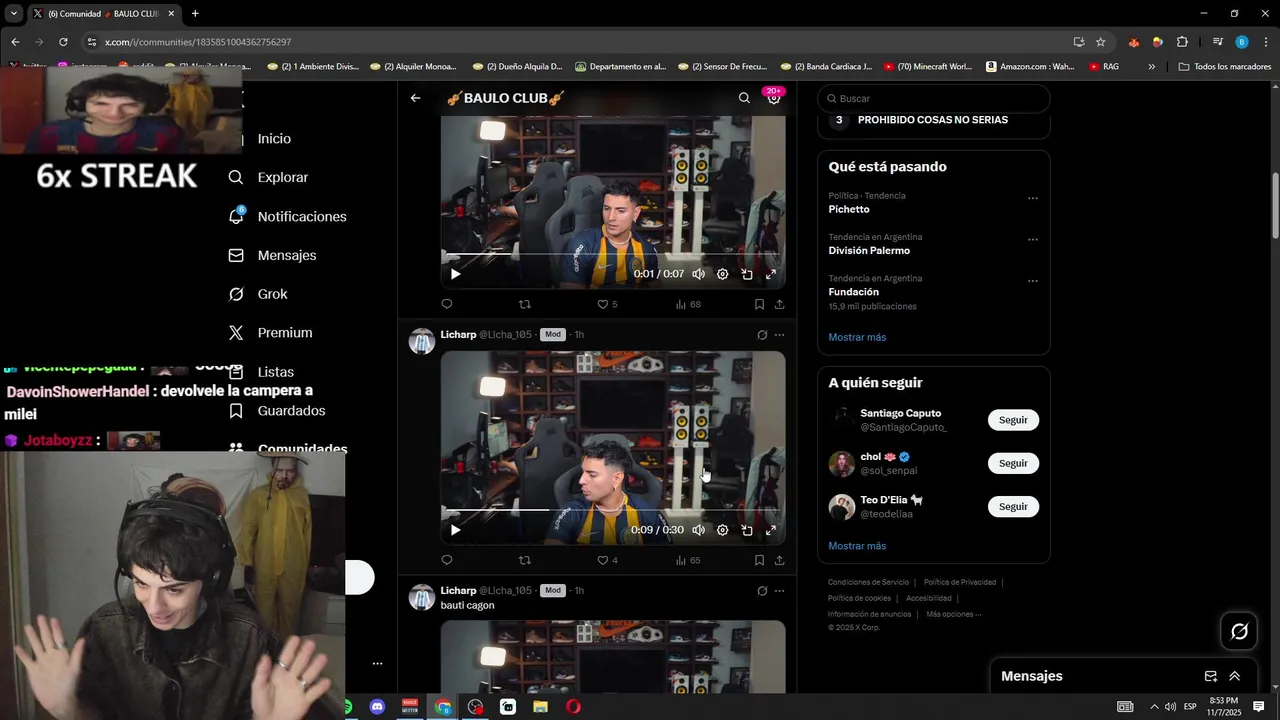1280x720 pixels.
Task: Reload the page
Action: click(x=63, y=42)
